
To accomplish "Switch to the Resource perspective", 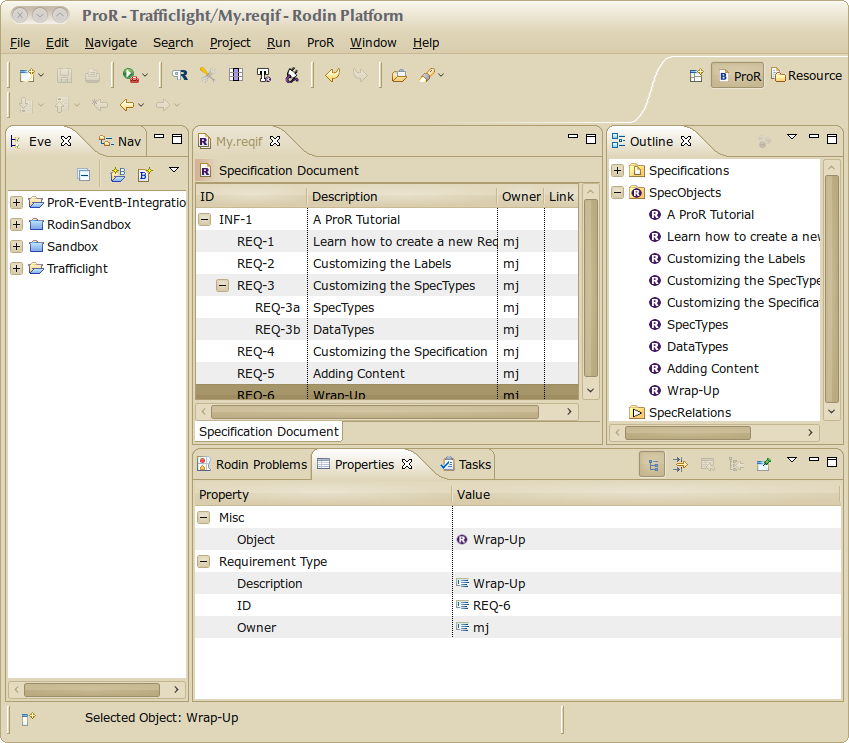I will click(807, 75).
